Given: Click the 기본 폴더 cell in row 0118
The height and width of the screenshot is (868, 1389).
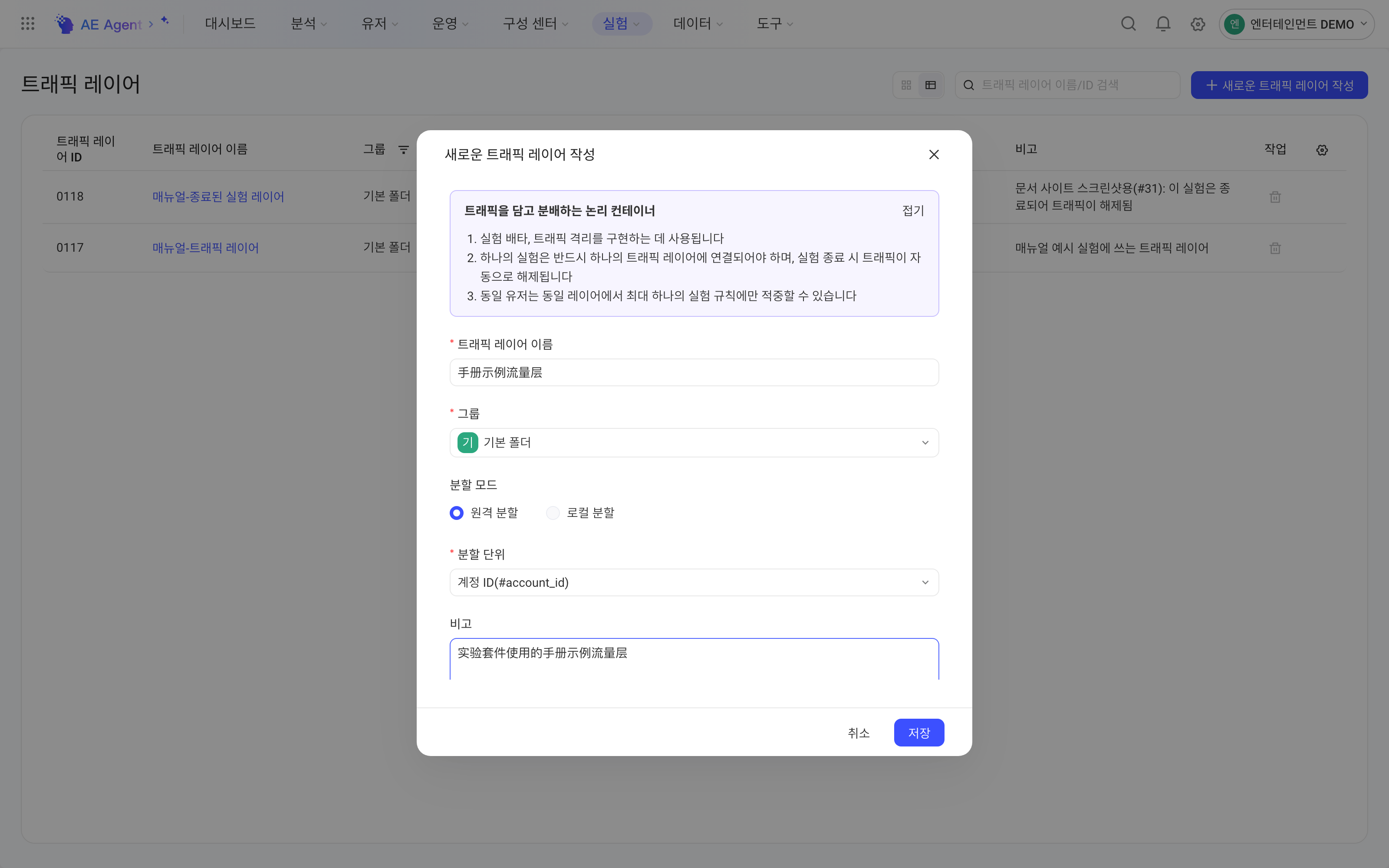Looking at the screenshot, I should (x=387, y=196).
